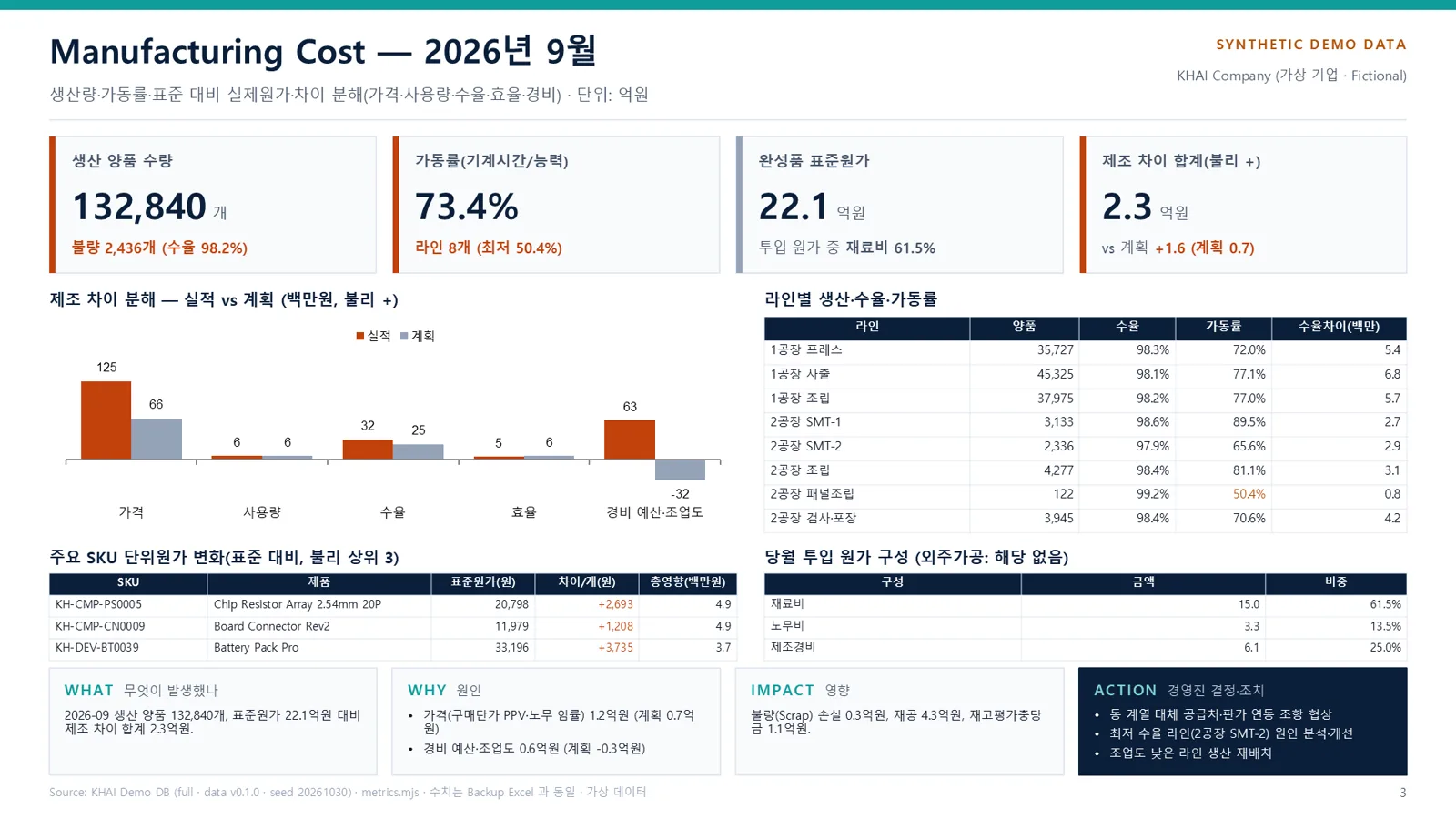Select the 1공장 사출 row label
Image resolution: width=1456 pixels, height=819 pixels.
800,374
